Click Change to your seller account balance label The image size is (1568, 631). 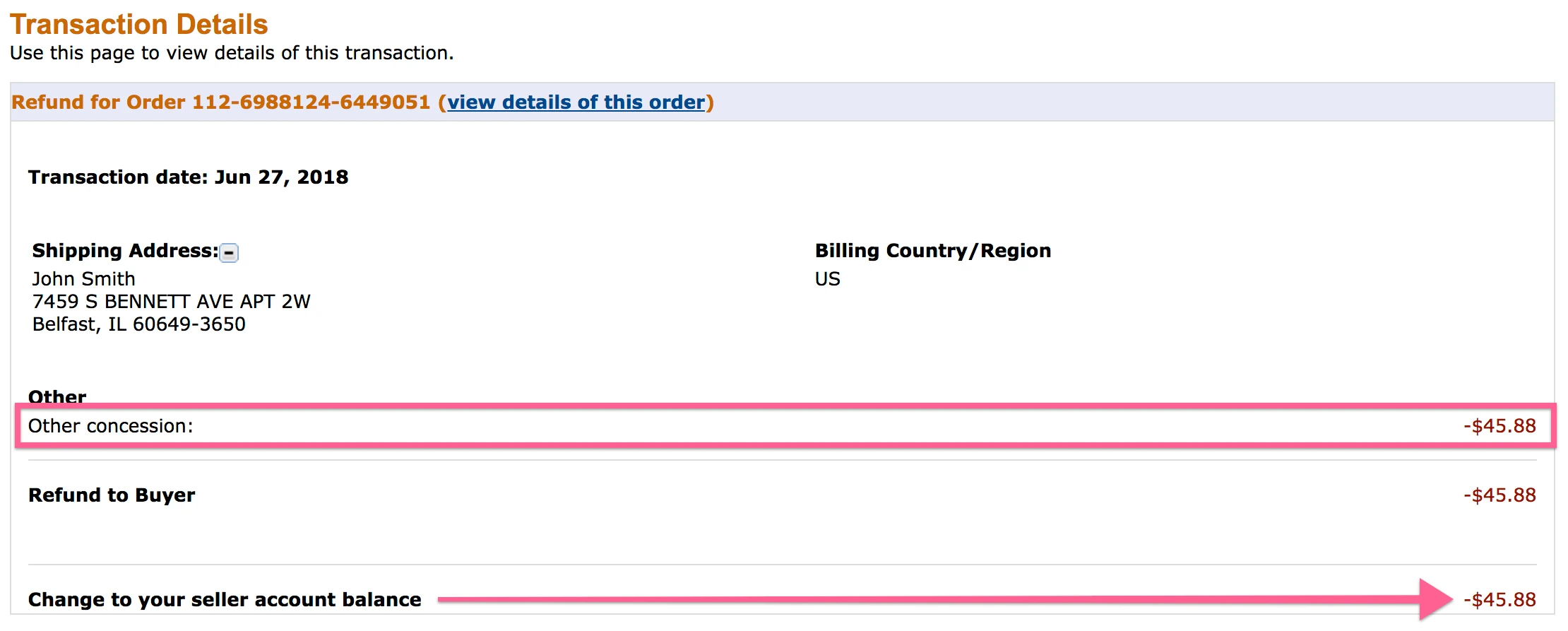pos(225,600)
